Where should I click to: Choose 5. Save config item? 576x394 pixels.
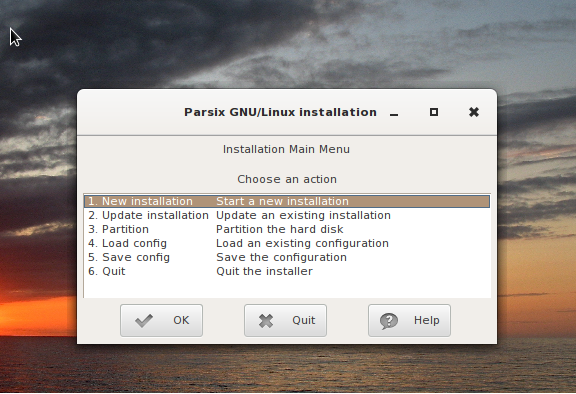(x=287, y=257)
